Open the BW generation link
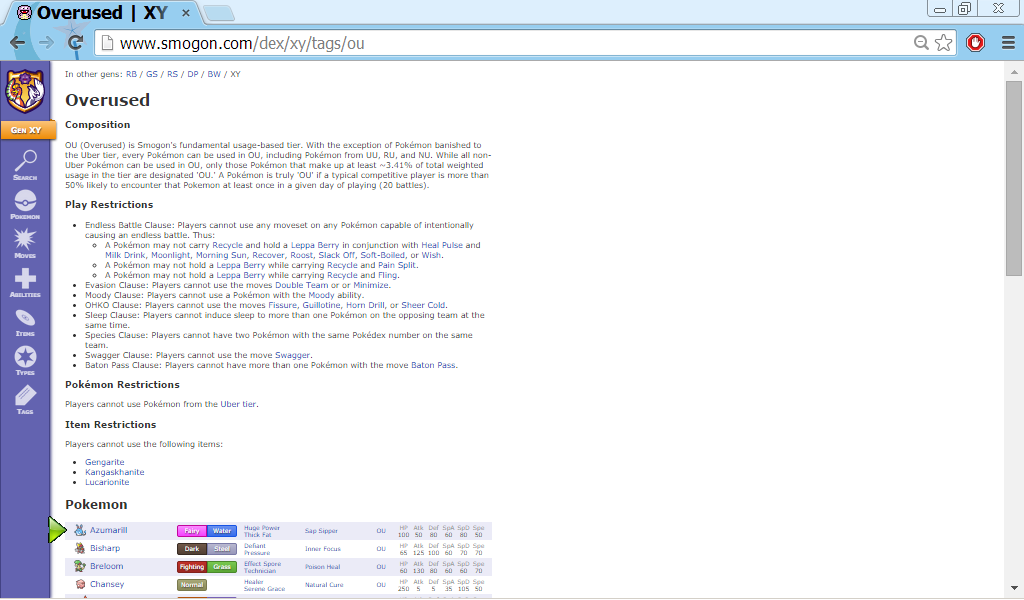The image size is (1024, 600). (x=214, y=74)
